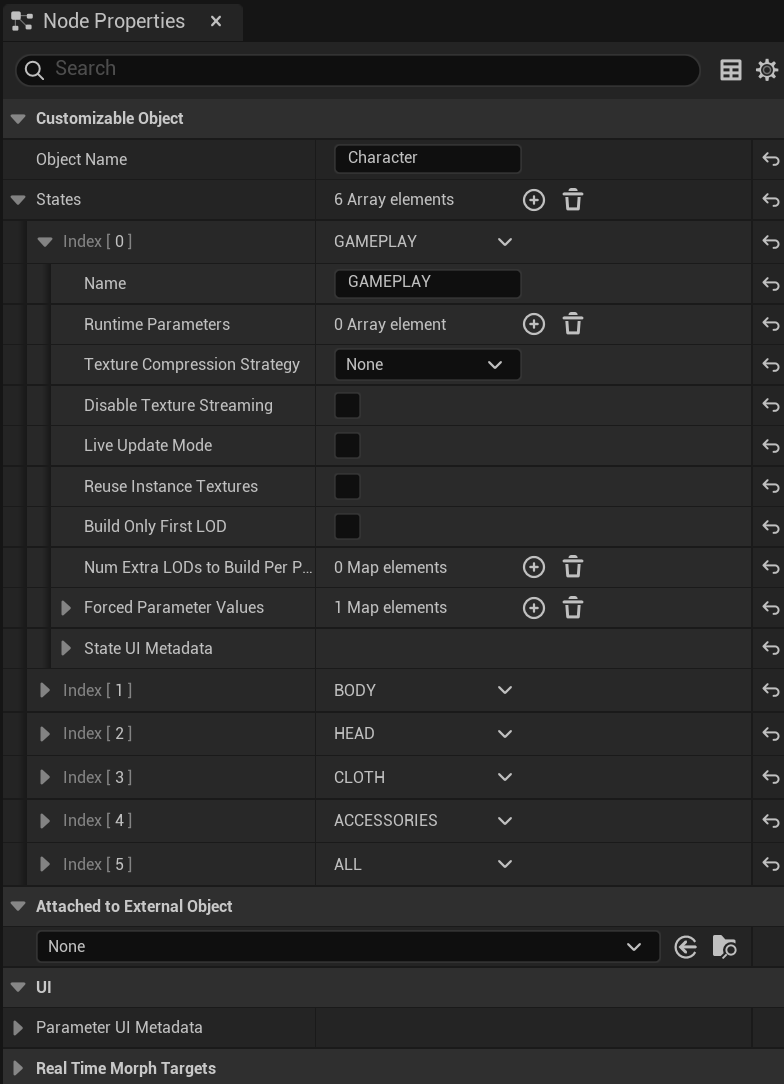Click the Search properties field

coord(358,69)
